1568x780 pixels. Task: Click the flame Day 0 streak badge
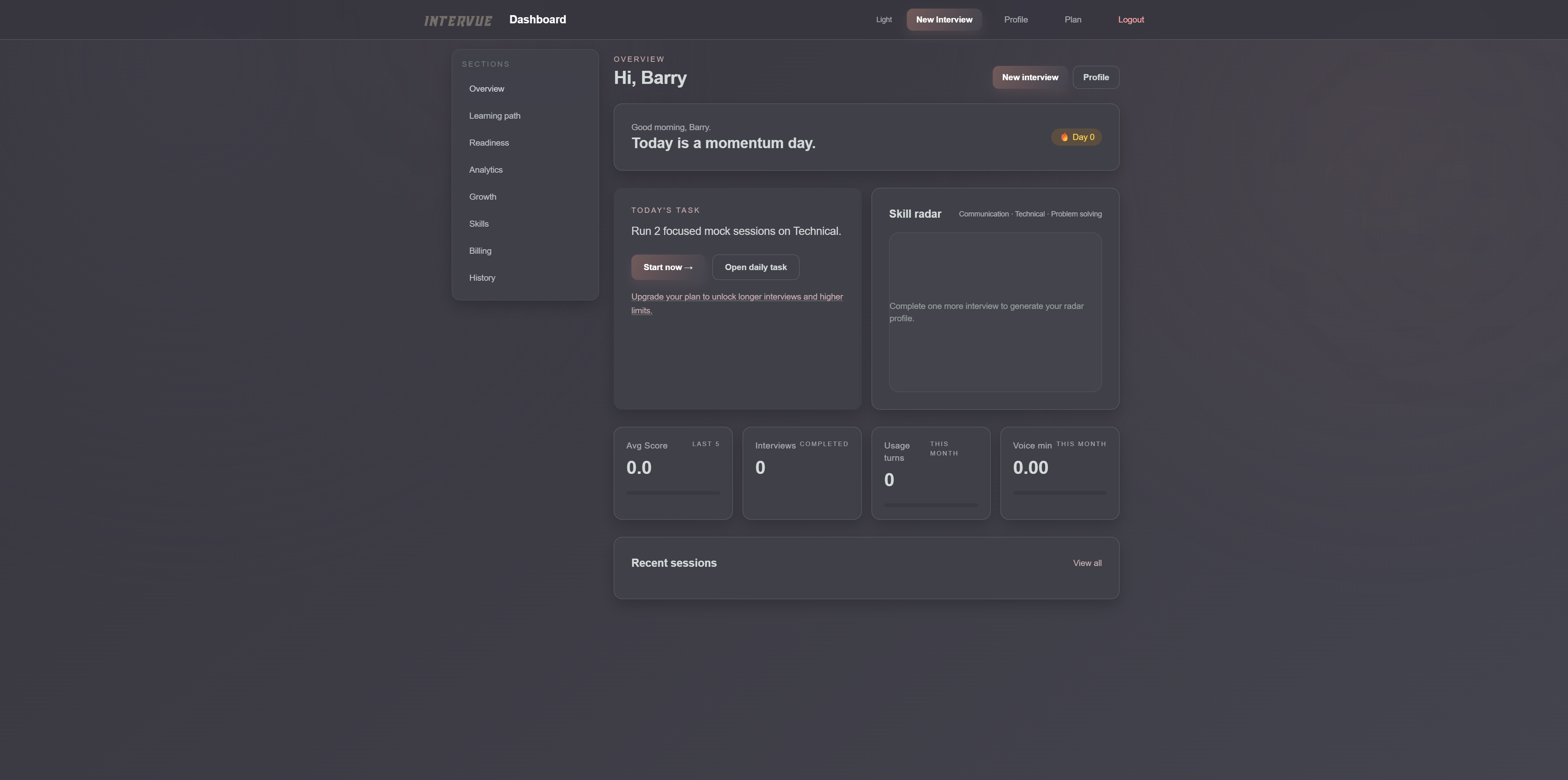tap(1076, 137)
